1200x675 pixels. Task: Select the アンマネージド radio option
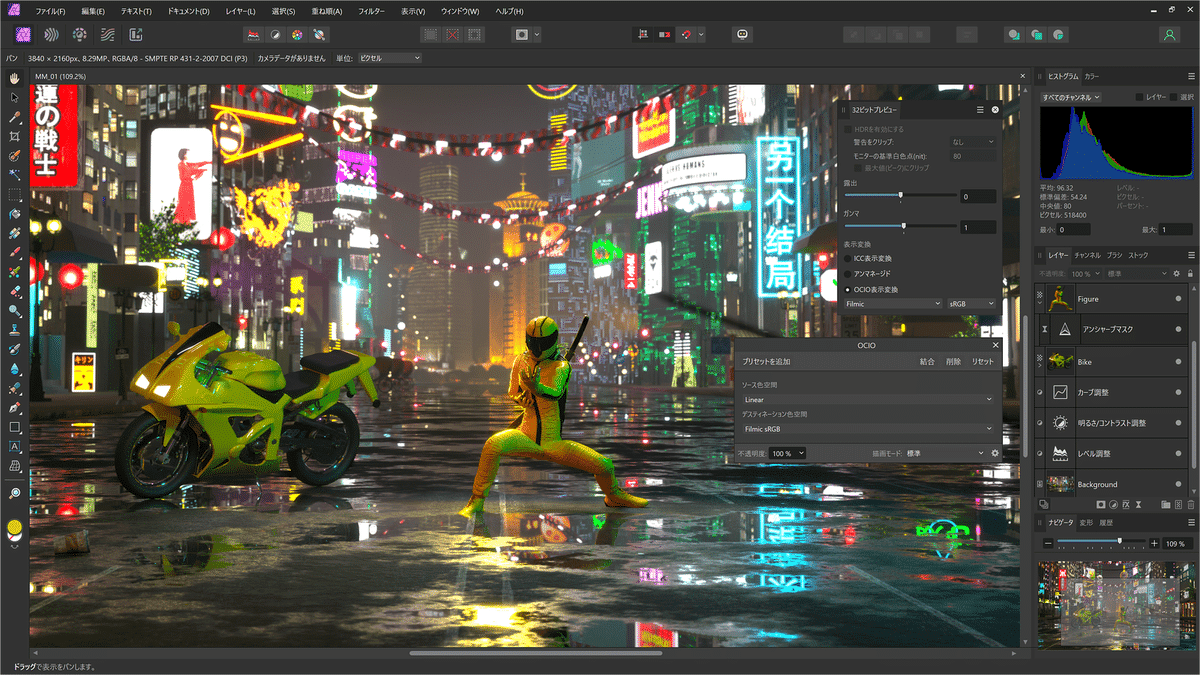848,273
